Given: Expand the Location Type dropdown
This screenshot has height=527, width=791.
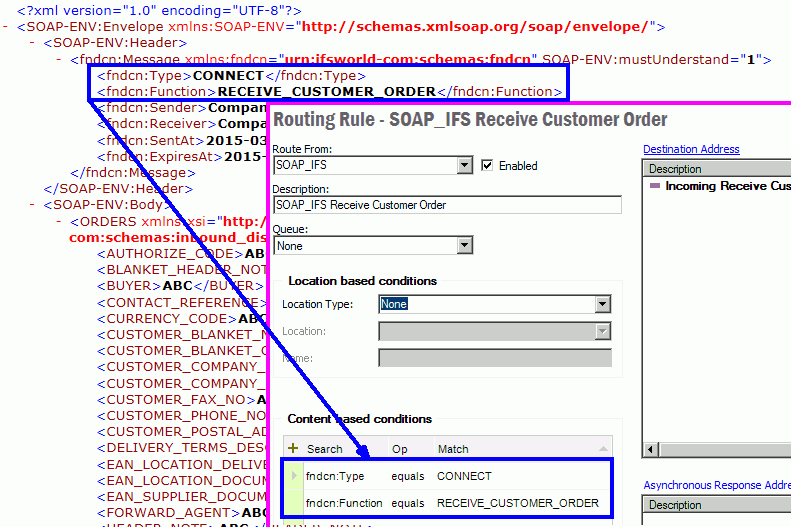Looking at the screenshot, I should 602,304.
